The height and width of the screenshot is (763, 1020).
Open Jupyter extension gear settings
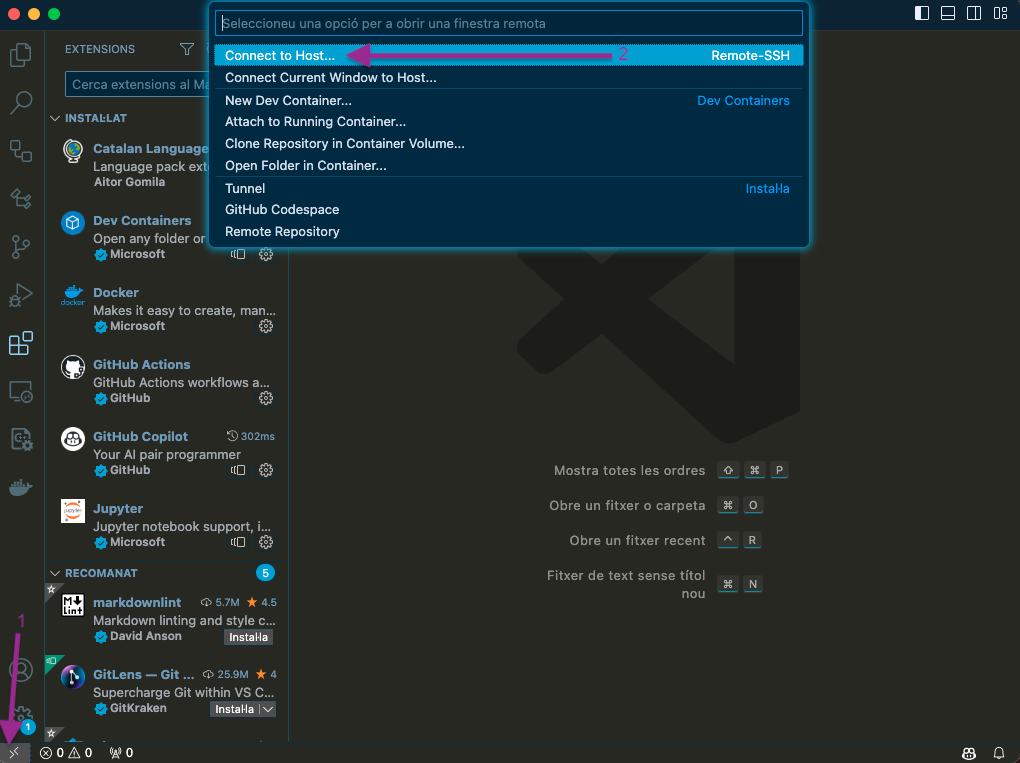[x=266, y=542]
